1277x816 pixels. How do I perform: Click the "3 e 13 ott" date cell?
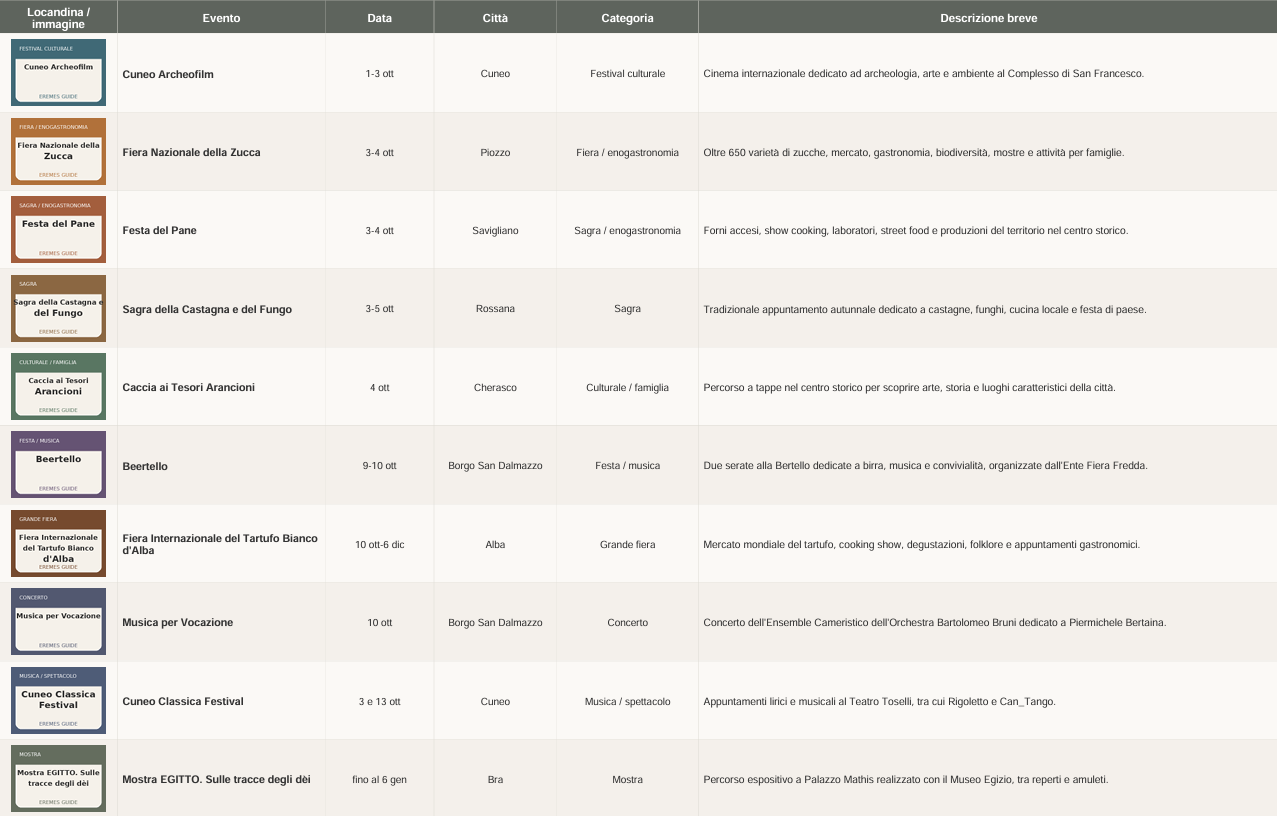coord(380,701)
